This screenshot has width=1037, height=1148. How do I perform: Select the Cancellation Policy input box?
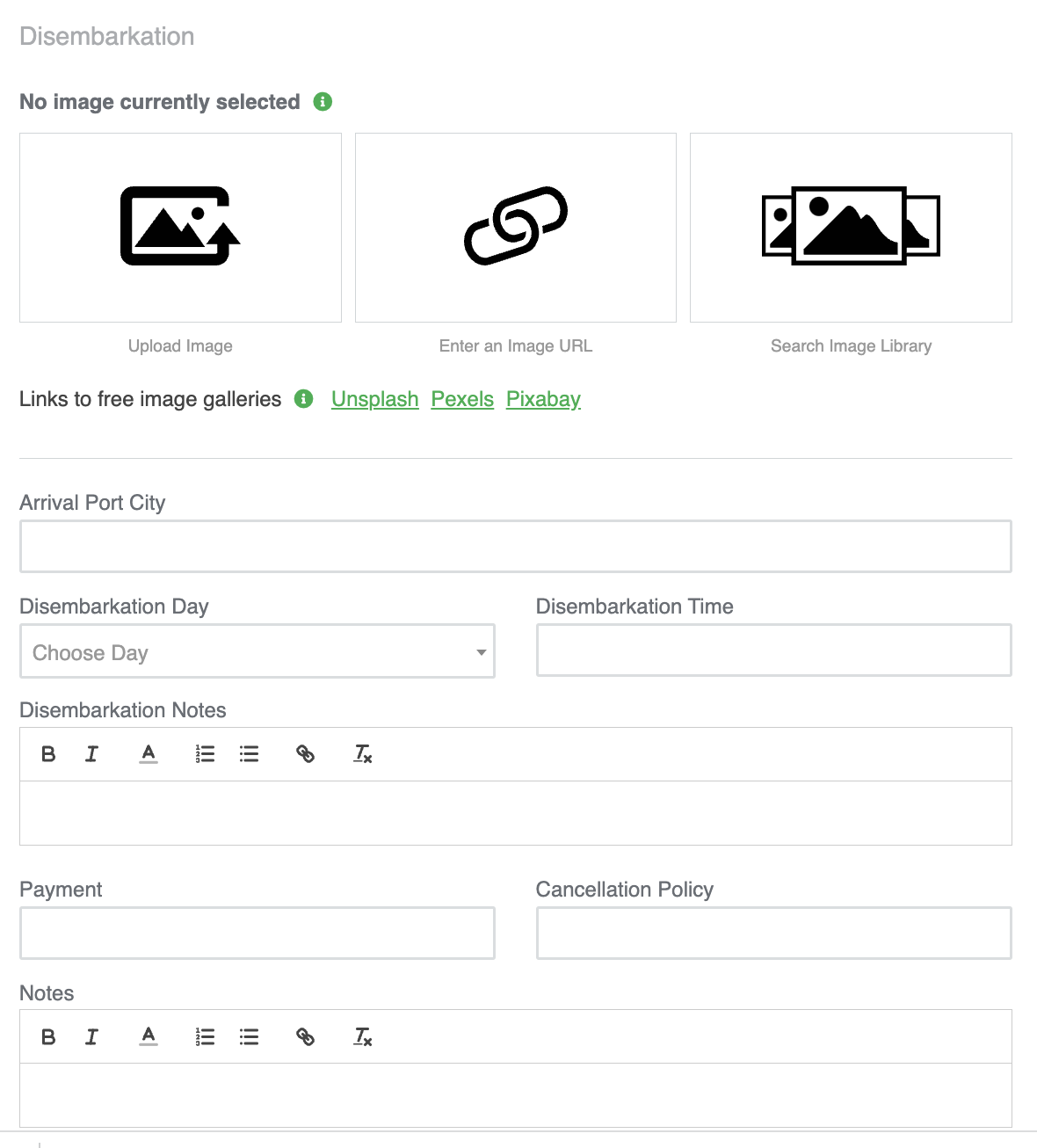(x=774, y=933)
